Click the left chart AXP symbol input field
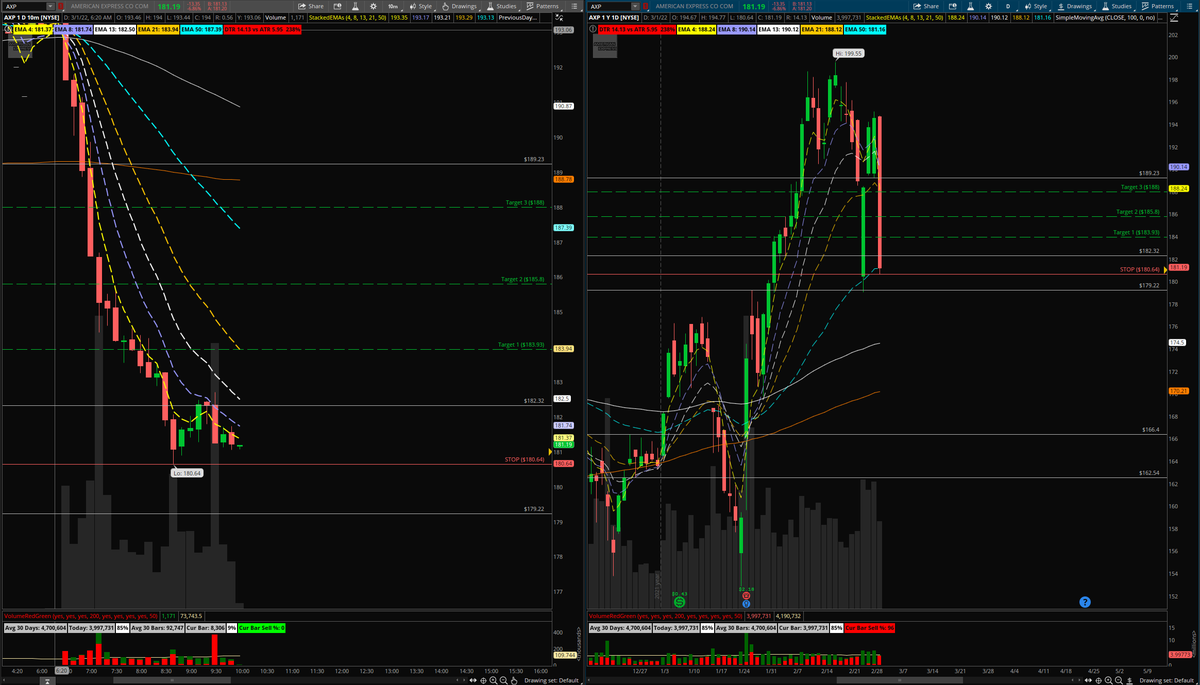The width and height of the screenshot is (1200, 685). 24,6
